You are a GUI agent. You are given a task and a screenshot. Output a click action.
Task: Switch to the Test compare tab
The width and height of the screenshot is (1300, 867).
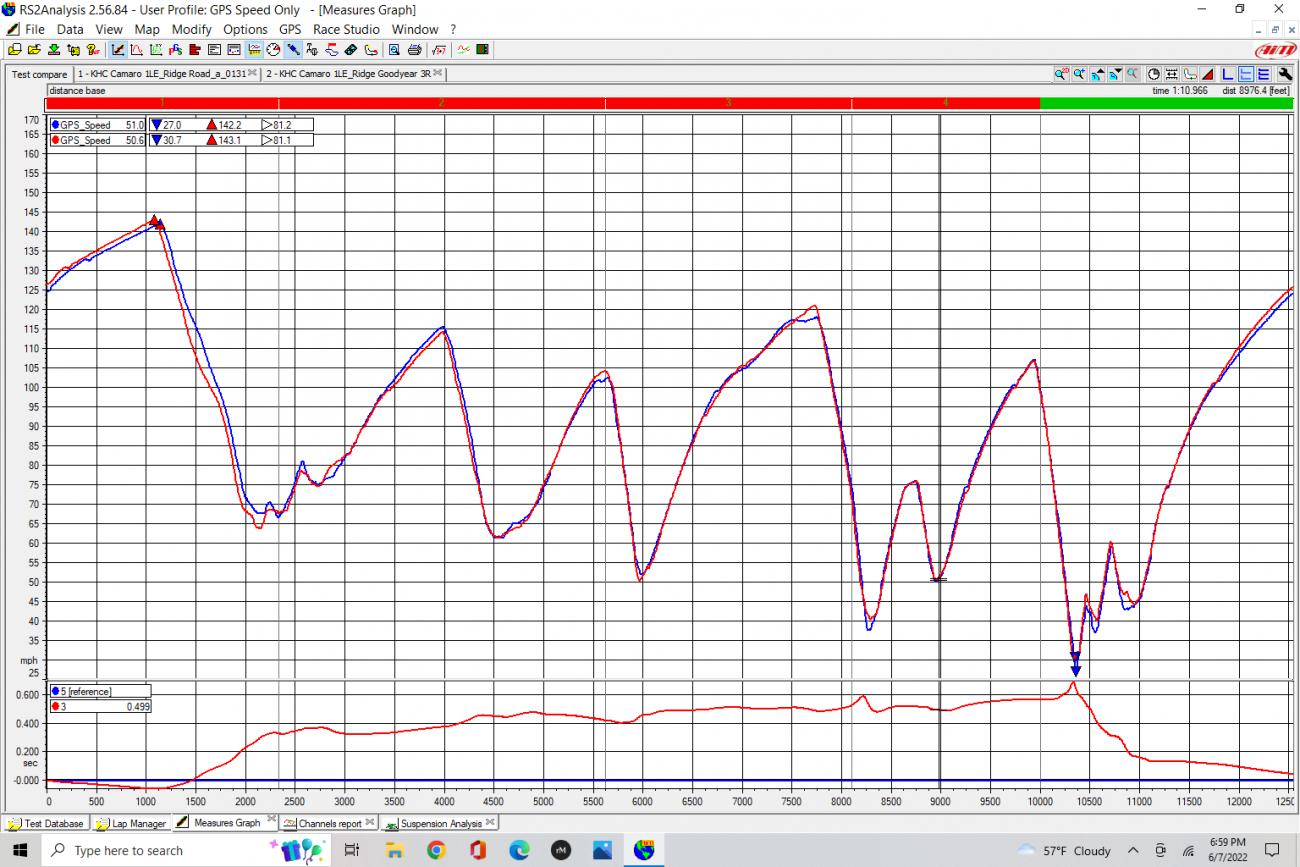click(39, 74)
